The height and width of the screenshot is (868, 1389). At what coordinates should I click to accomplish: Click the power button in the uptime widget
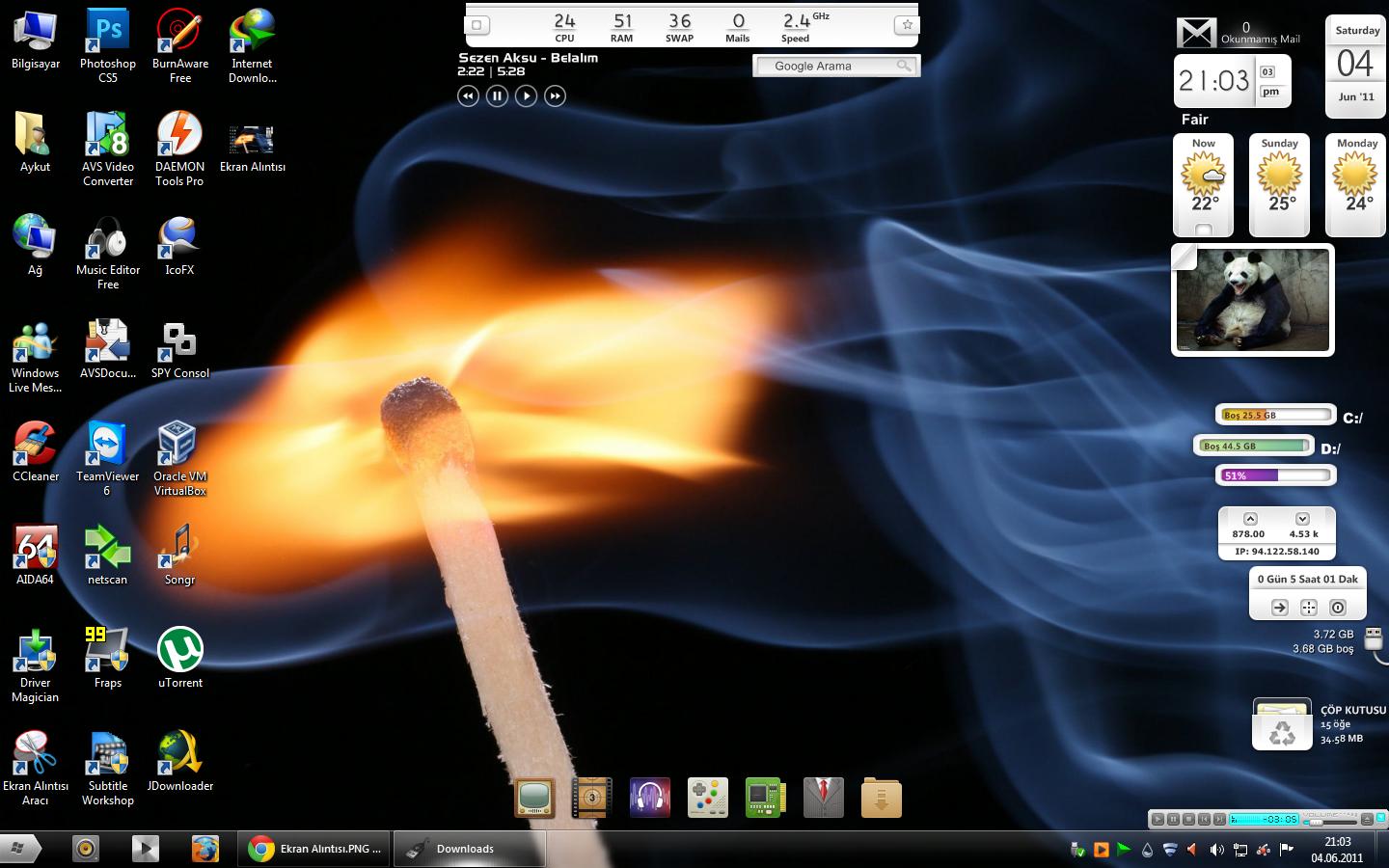pos(1338,608)
